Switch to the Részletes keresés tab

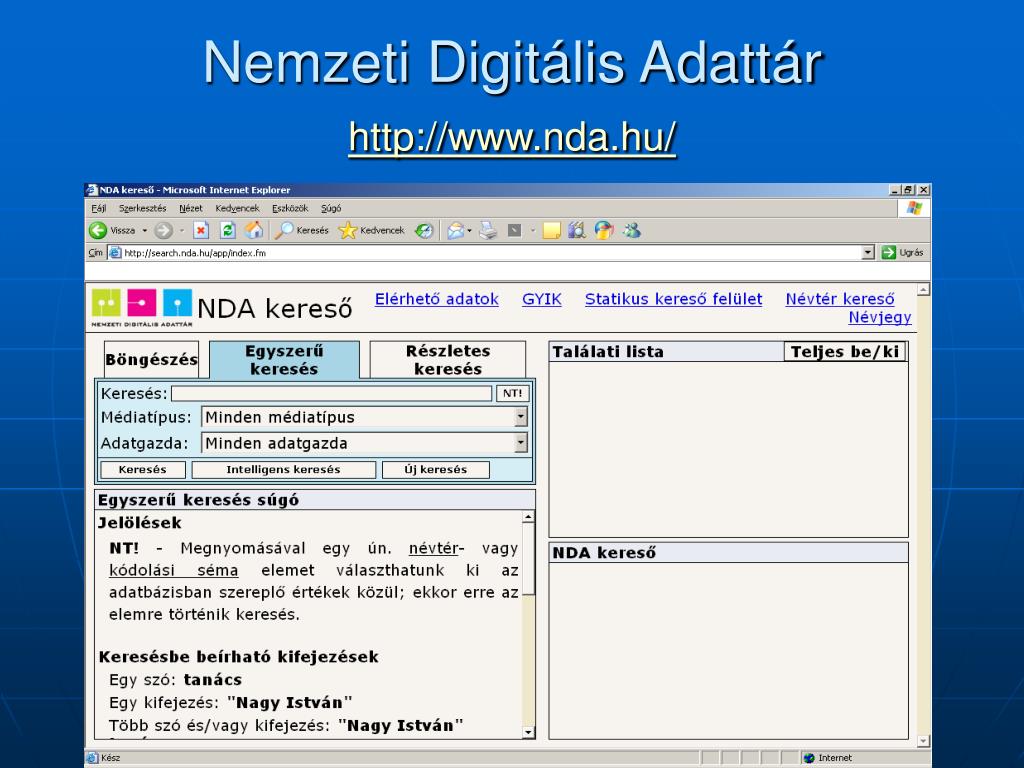tap(448, 359)
